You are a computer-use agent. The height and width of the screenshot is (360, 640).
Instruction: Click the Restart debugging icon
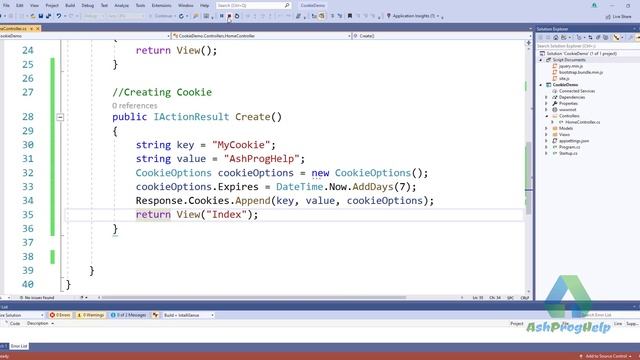[x=237, y=16]
